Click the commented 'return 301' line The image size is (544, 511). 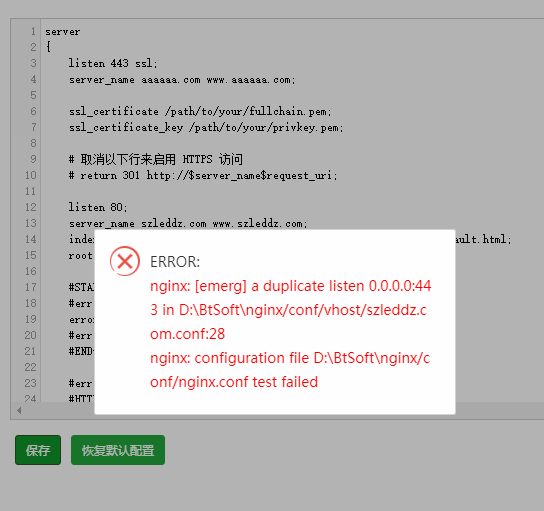coord(203,175)
